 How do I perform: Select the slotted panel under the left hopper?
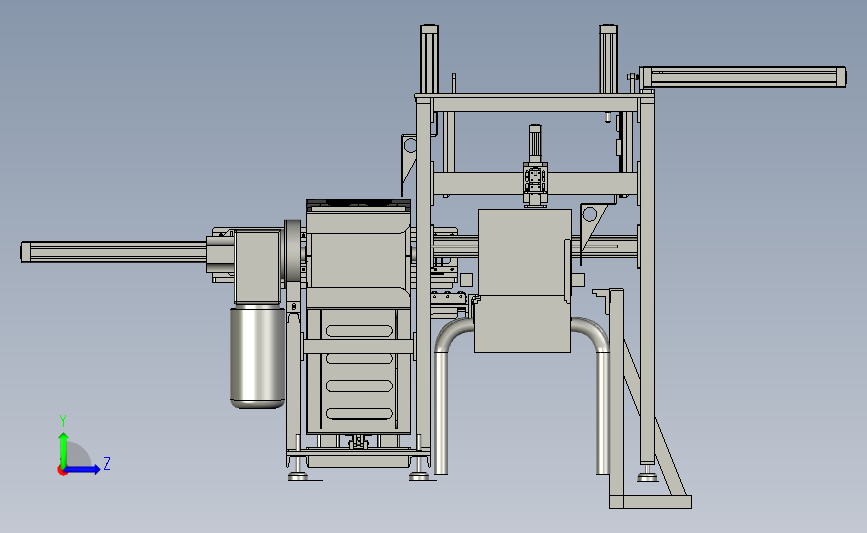359,371
